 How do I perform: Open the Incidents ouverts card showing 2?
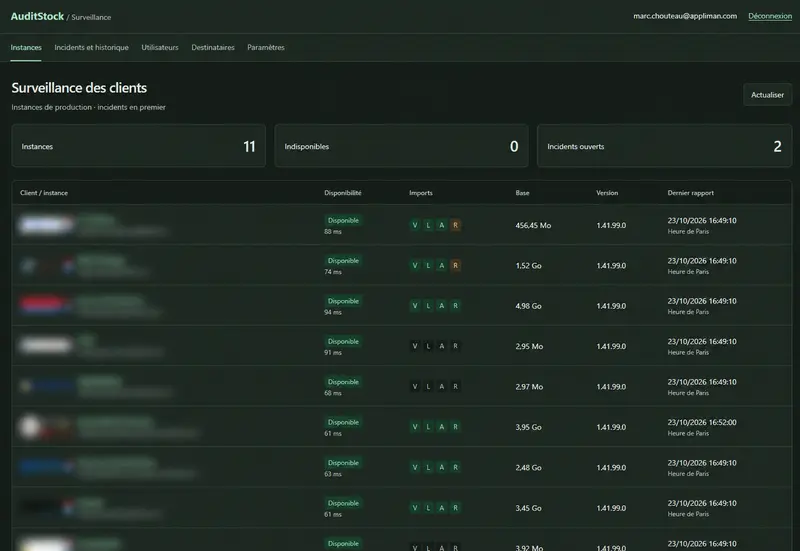664,146
